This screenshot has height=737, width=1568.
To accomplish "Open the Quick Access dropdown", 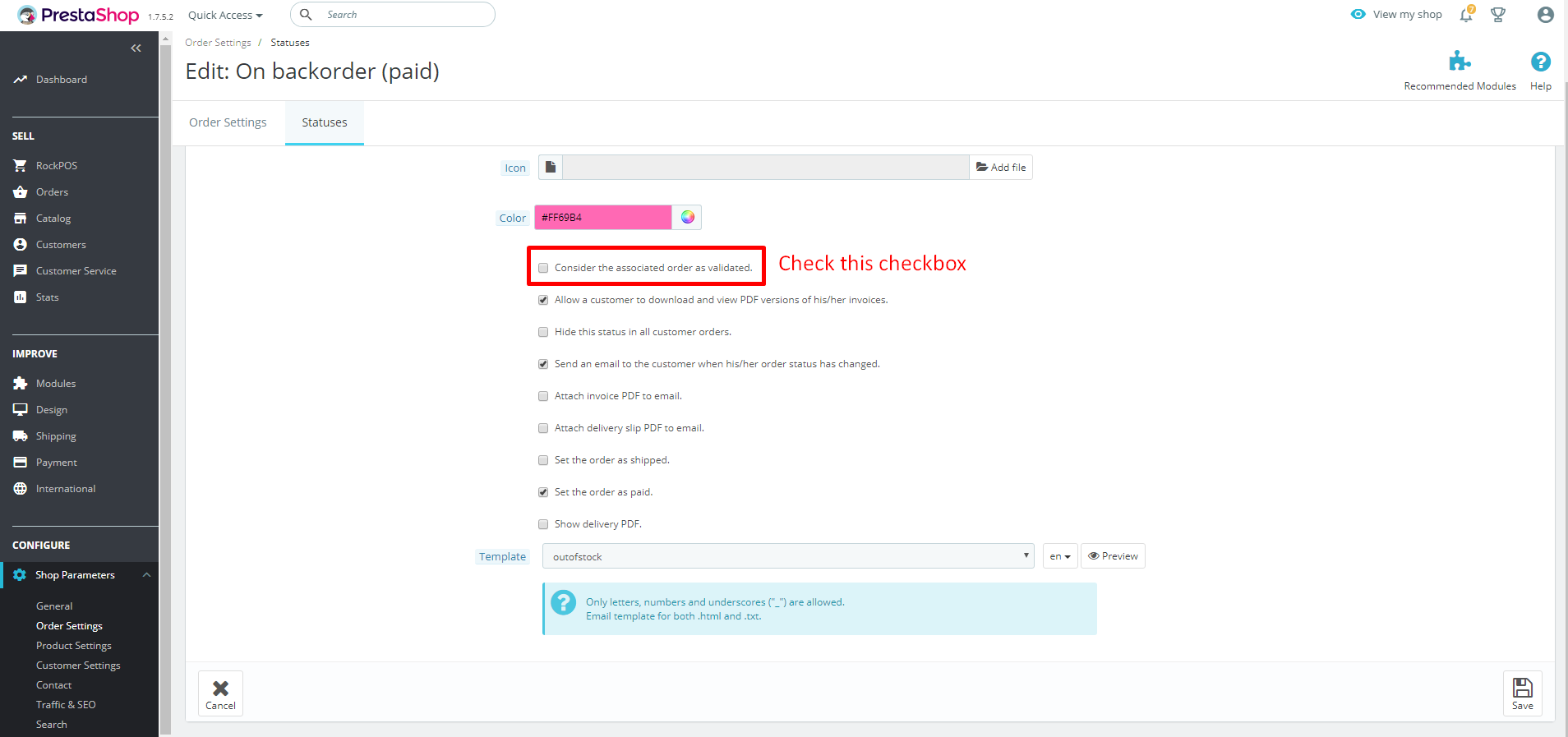I will click(225, 15).
